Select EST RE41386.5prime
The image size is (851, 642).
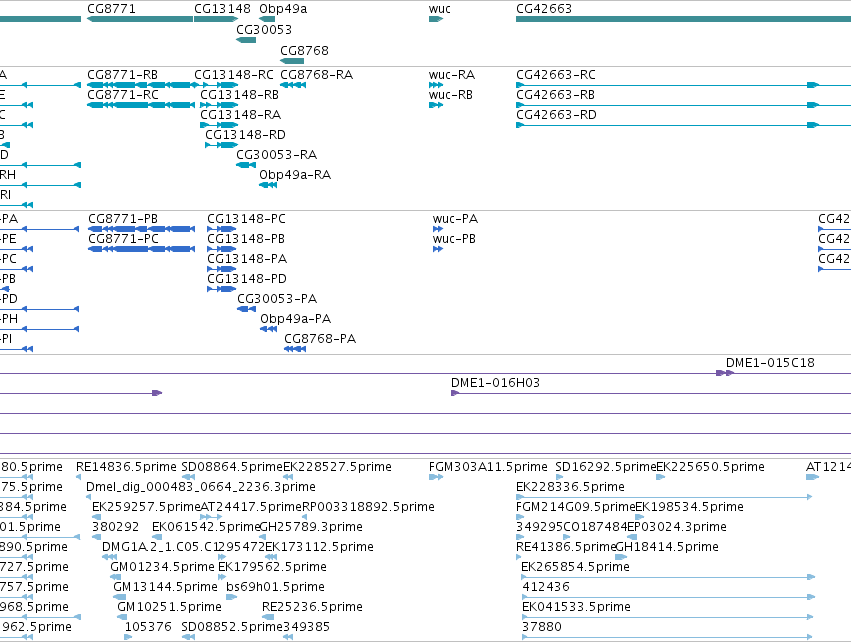pos(567,548)
